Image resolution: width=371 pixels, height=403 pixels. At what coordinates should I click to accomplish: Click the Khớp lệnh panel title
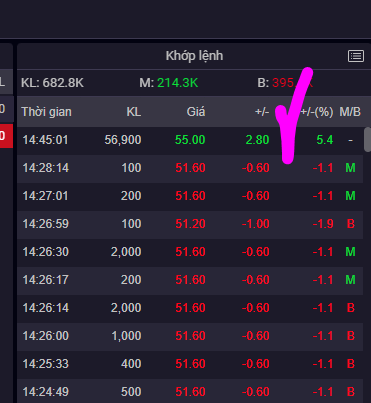tap(194, 56)
